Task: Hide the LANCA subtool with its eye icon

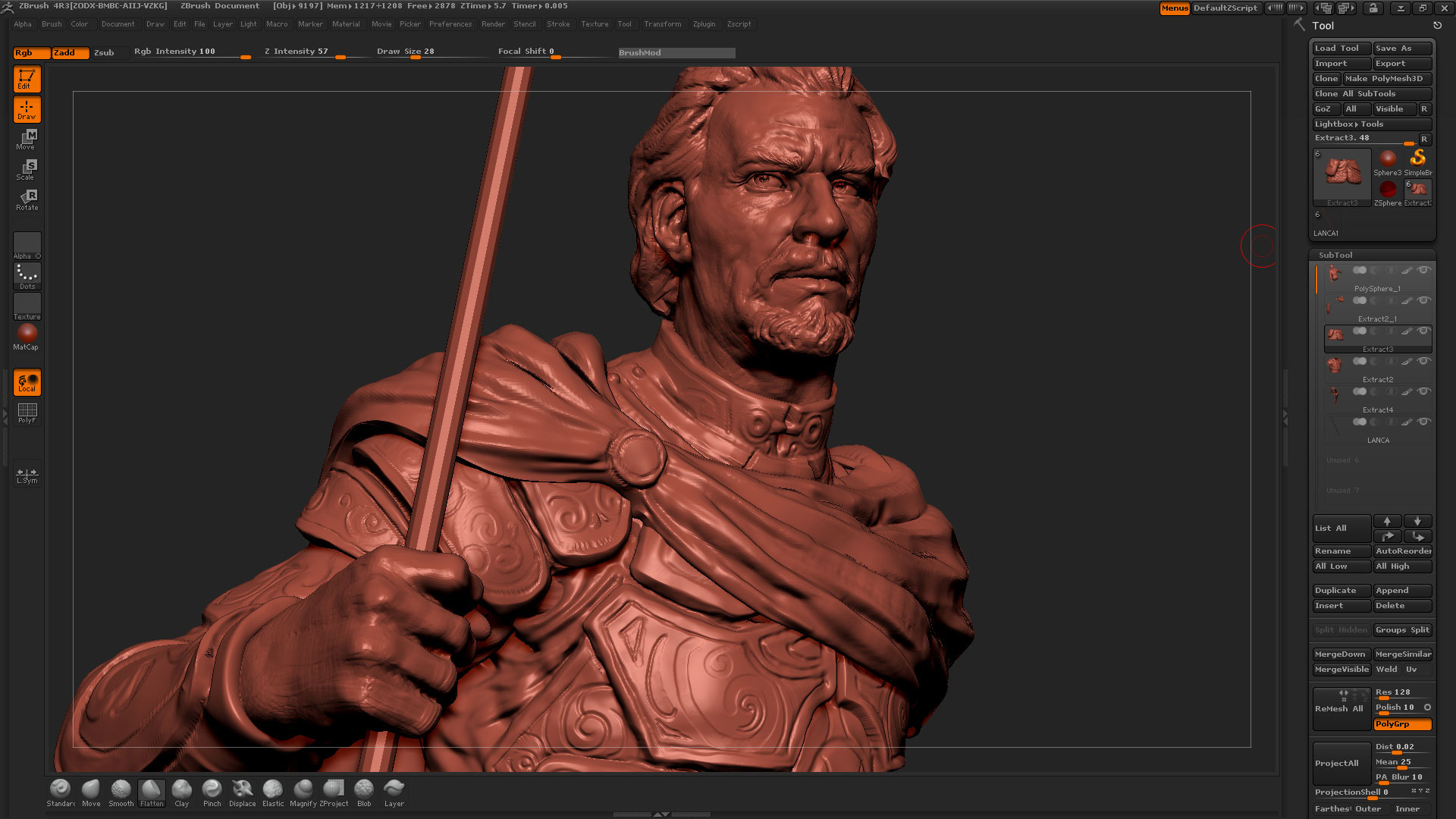Action: click(1424, 422)
